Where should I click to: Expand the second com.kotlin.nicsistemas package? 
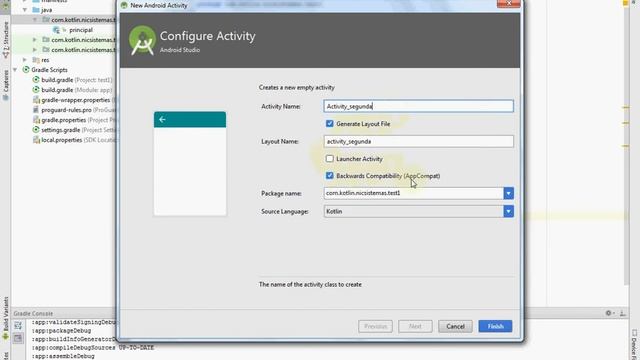(x=35, y=40)
